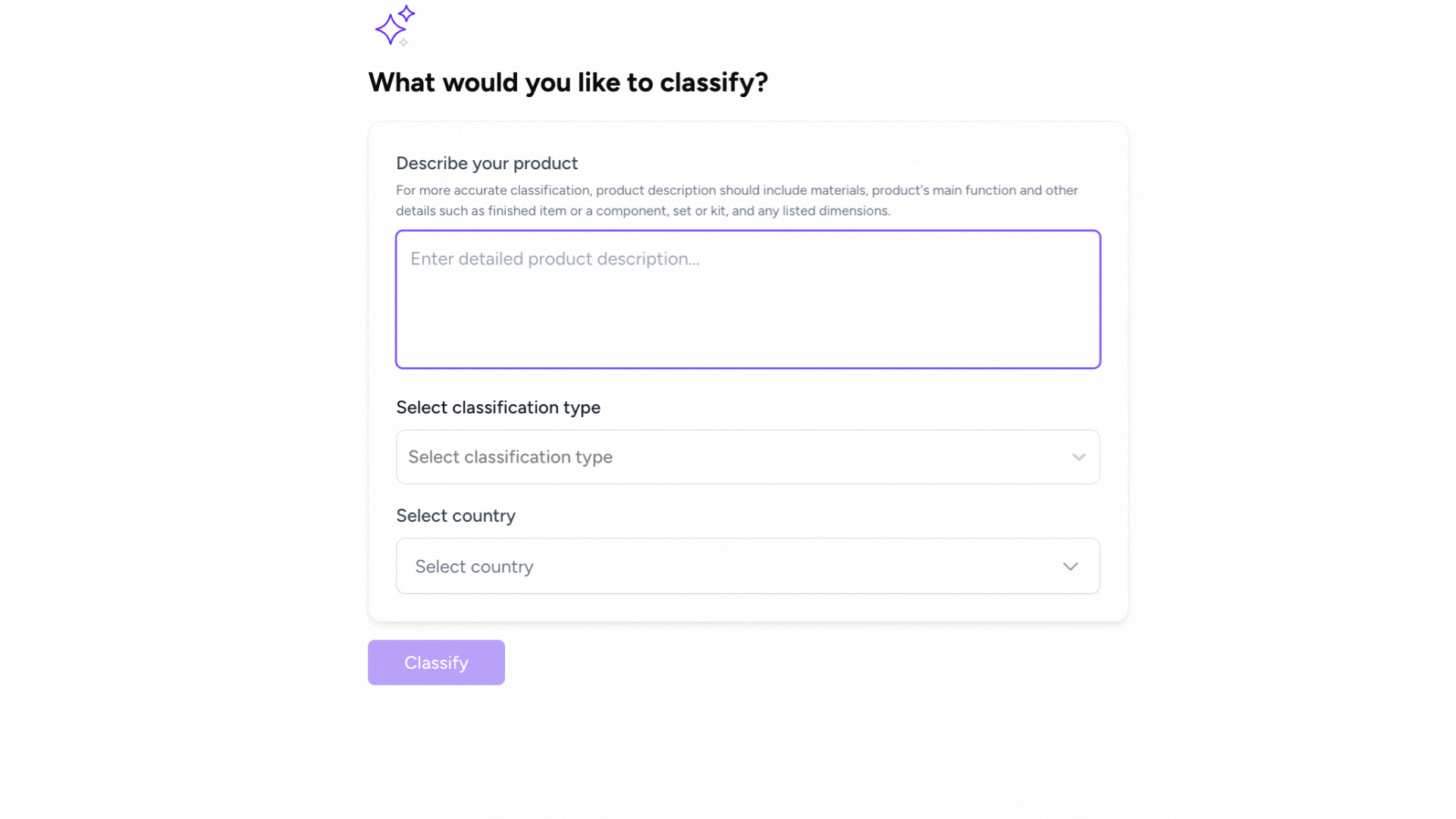Click 'Select country' placeholder text in dropdown
Screen dimensions: 1456x819
pos(474,566)
